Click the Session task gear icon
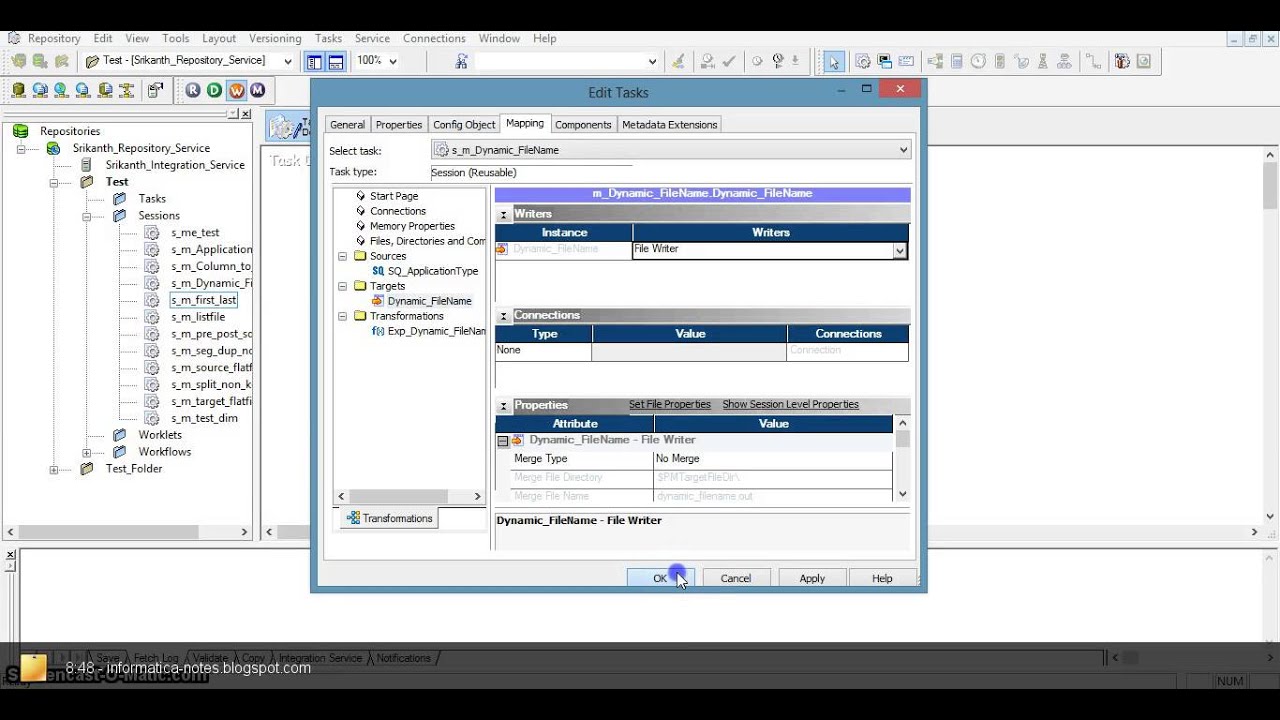 click(862, 61)
